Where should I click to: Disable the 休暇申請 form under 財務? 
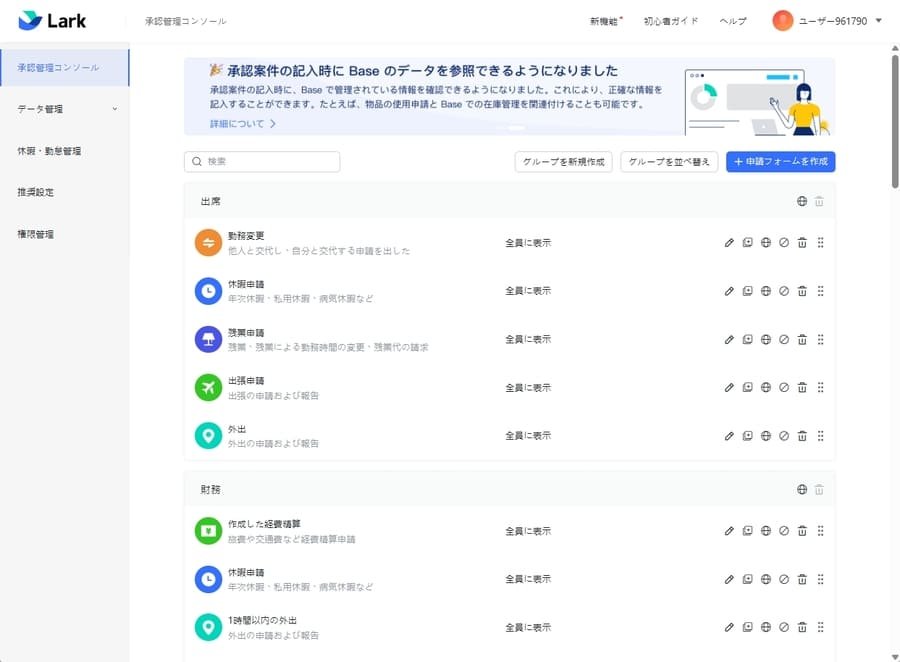click(784, 579)
